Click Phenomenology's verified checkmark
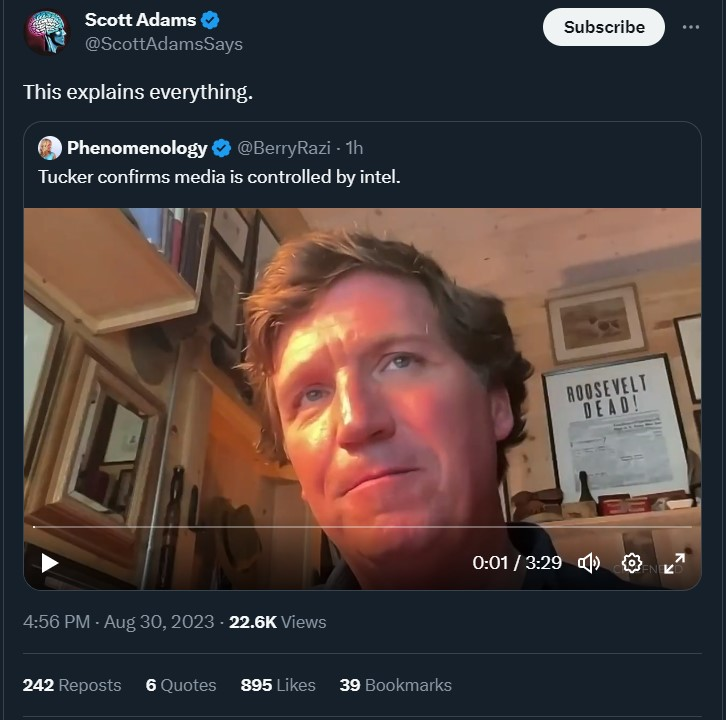 click(221, 148)
